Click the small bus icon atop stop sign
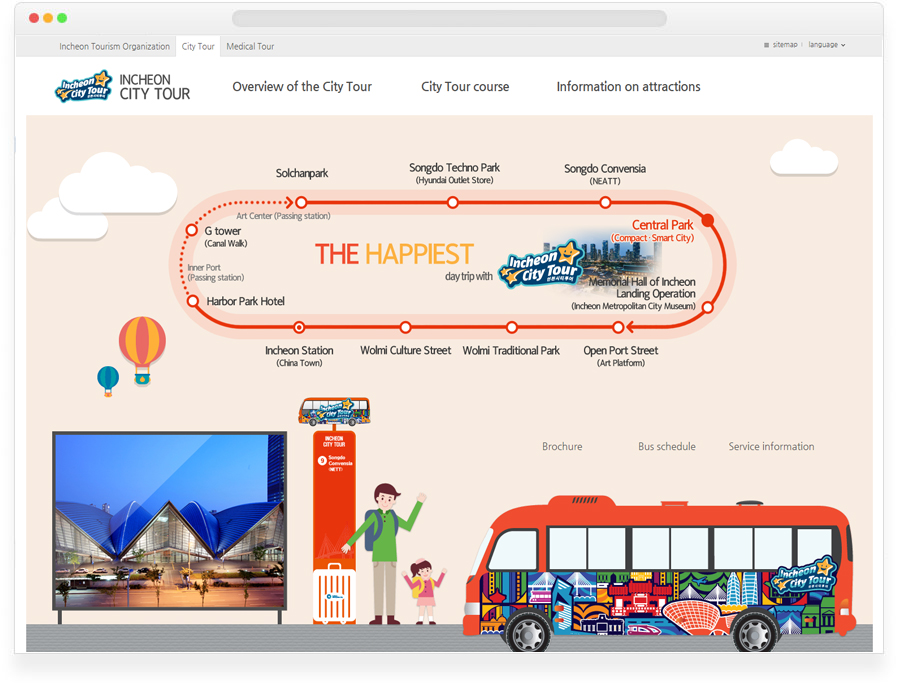The height and width of the screenshot is (684, 900). (x=334, y=411)
